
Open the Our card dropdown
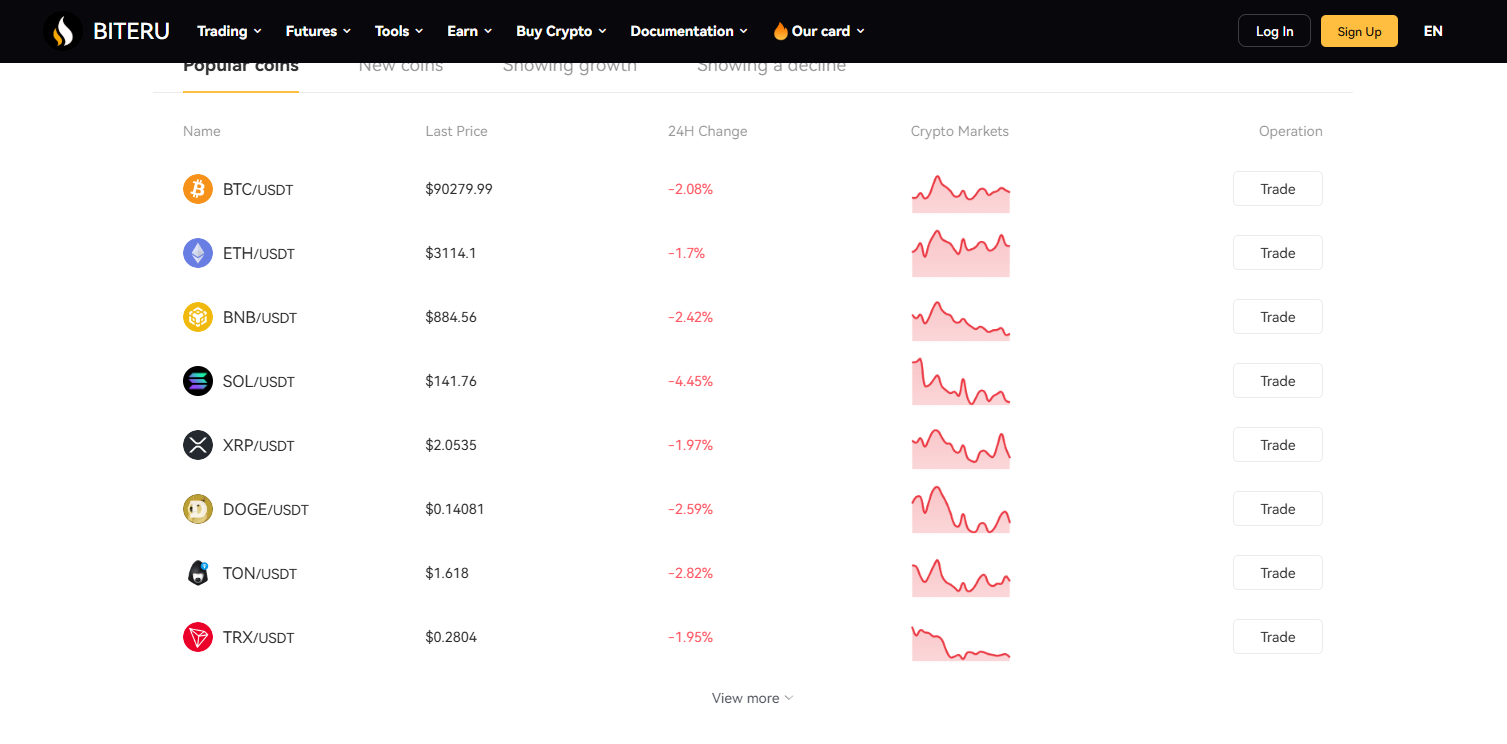(819, 31)
